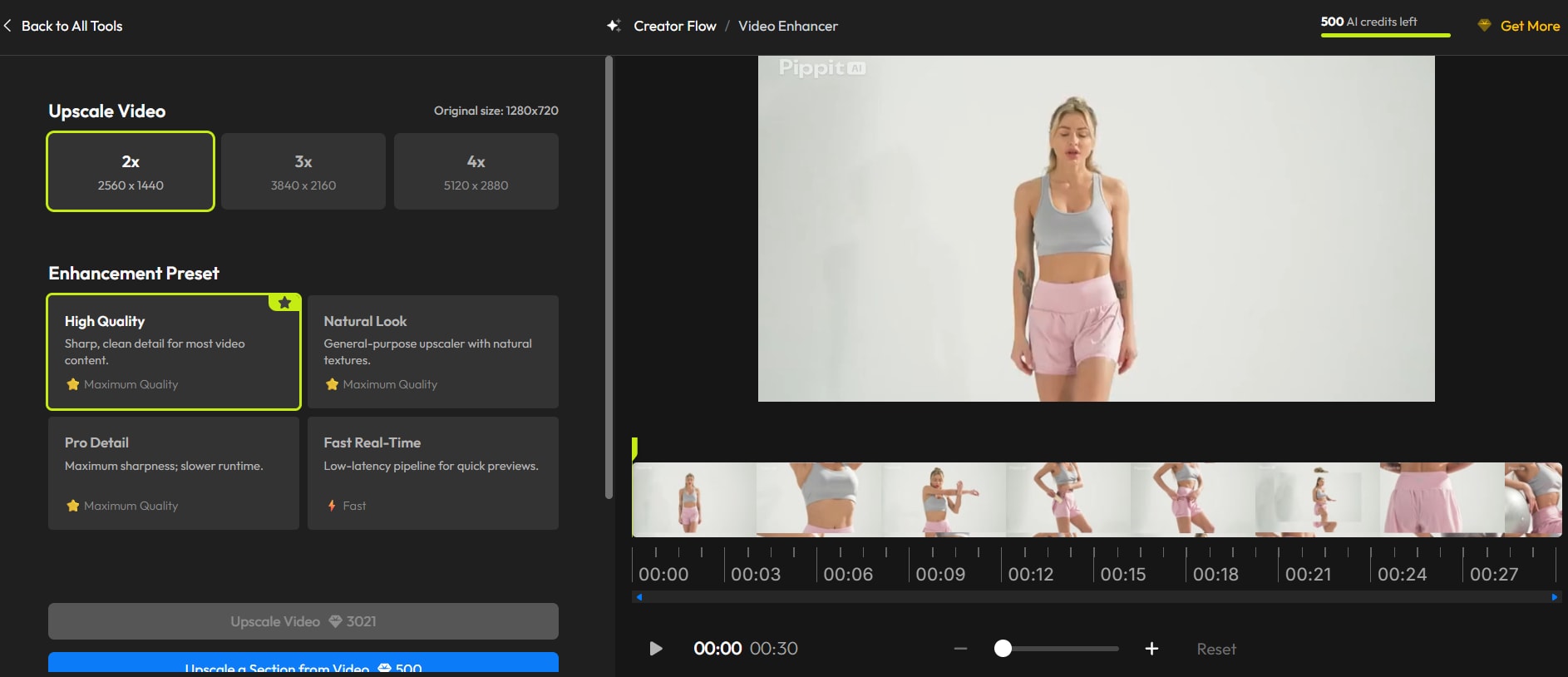
Task: Choose the Fast Real-Time enhancement preset
Action: pos(433,473)
